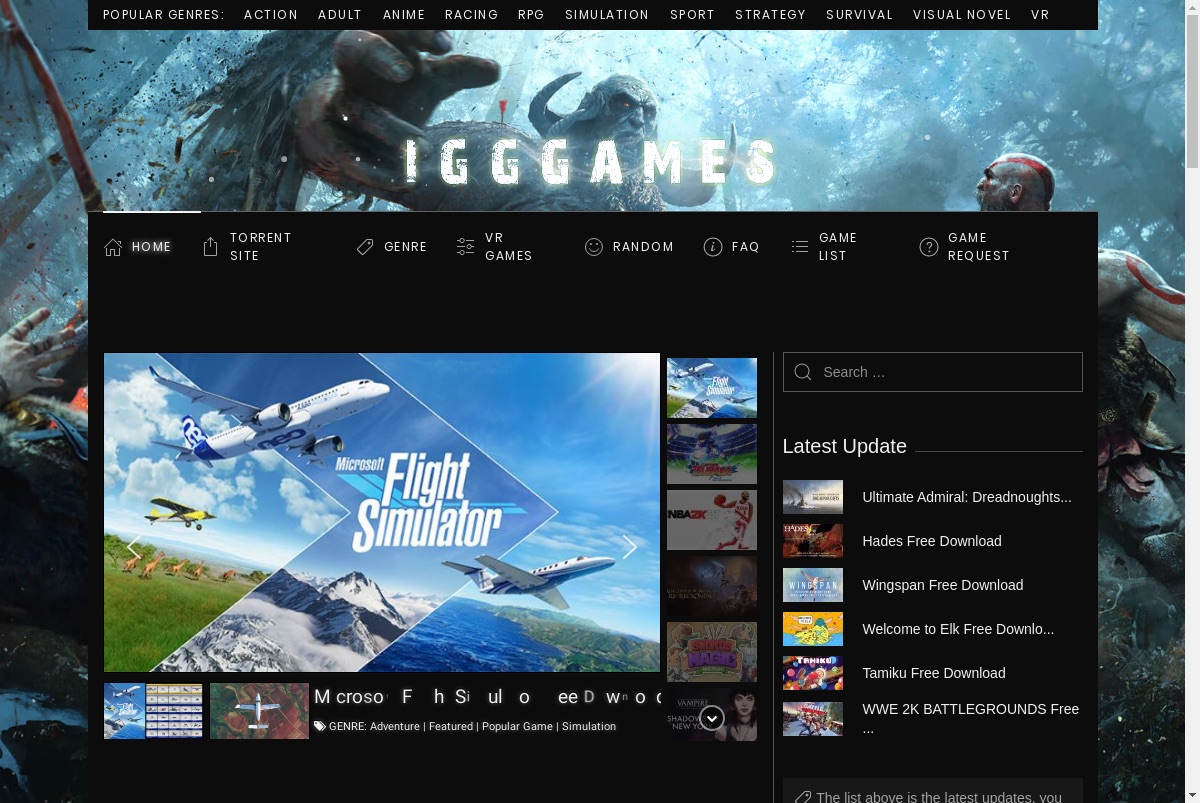
Task: Click the slider next arrow
Action: 629,547
